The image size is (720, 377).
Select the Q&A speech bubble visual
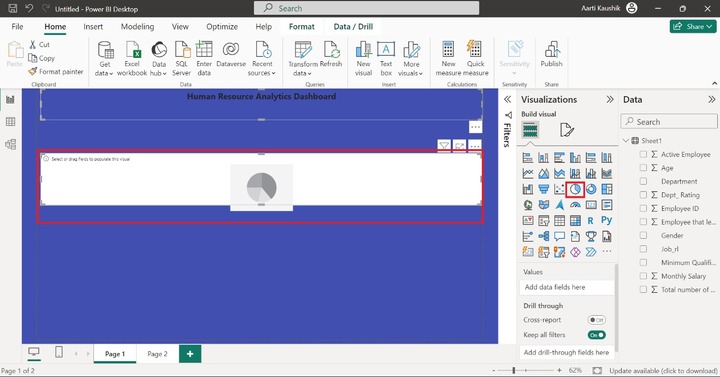point(559,236)
